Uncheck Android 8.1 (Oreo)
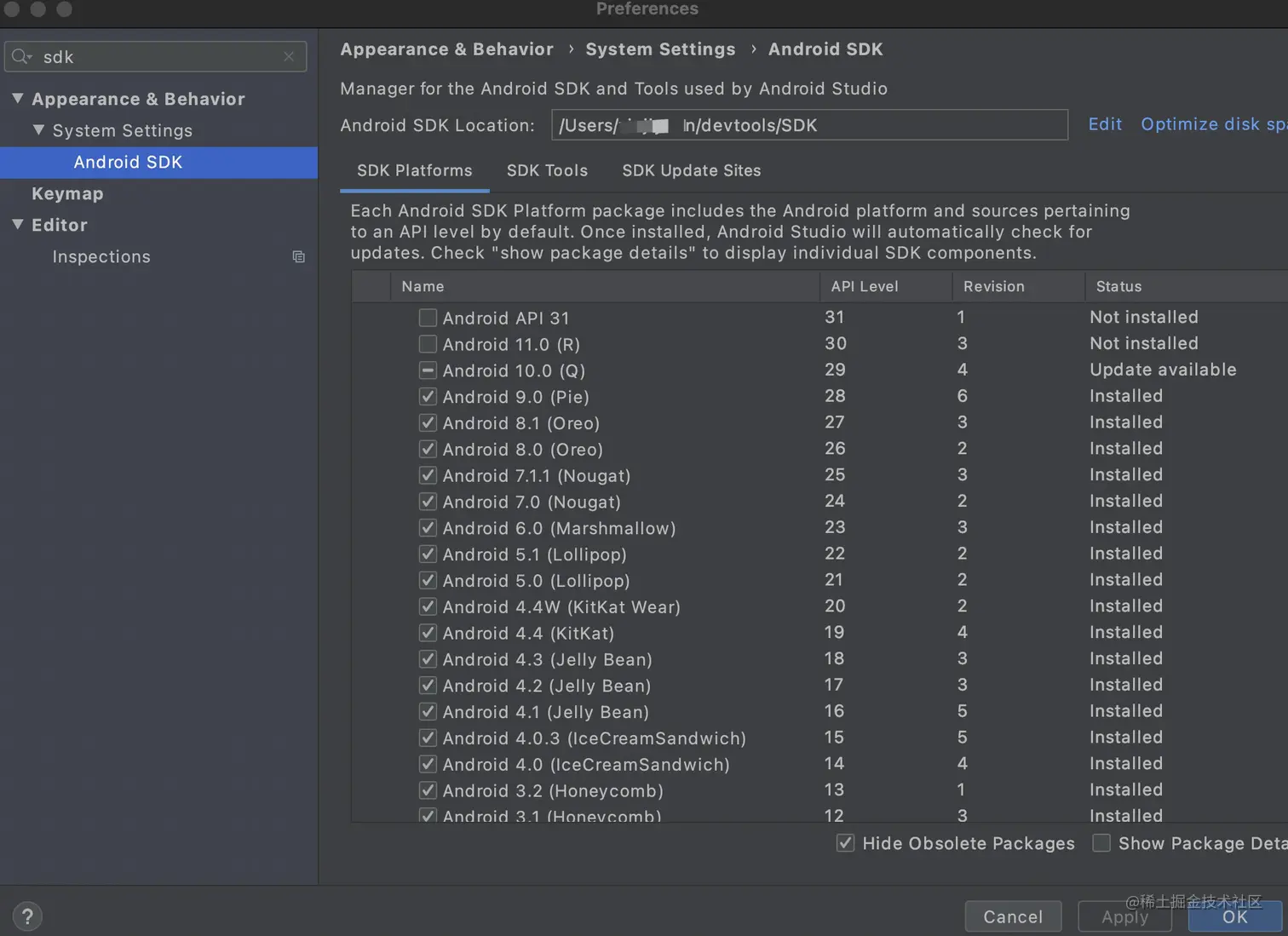This screenshot has height=936, width=1288. [x=428, y=423]
